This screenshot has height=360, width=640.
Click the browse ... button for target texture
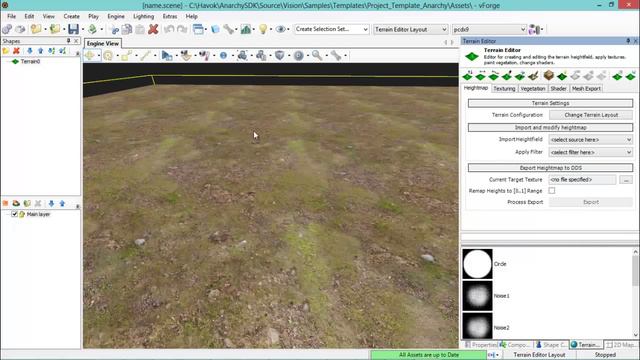tap(626, 180)
